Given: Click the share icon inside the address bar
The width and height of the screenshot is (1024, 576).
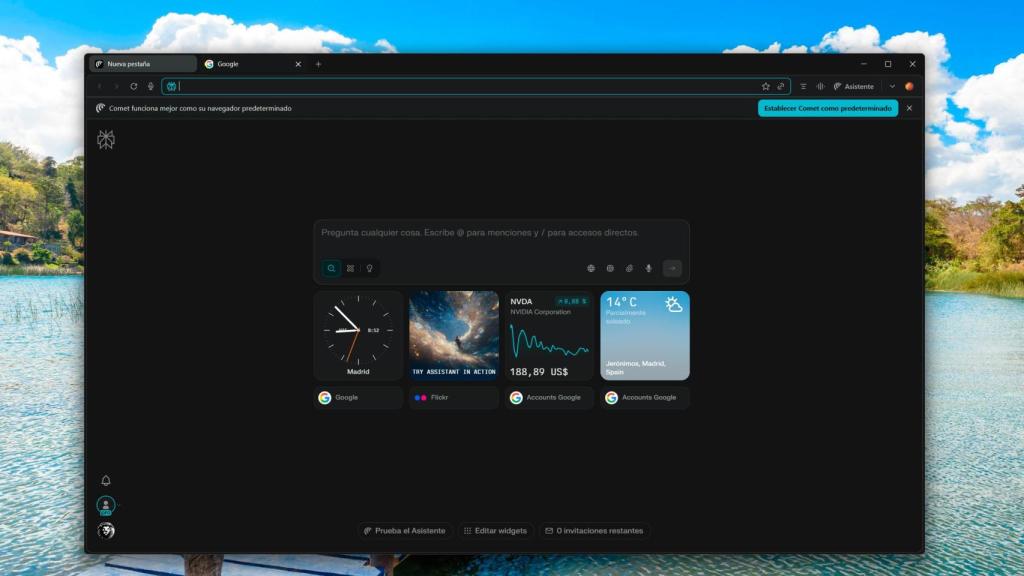Looking at the screenshot, I should [781, 86].
